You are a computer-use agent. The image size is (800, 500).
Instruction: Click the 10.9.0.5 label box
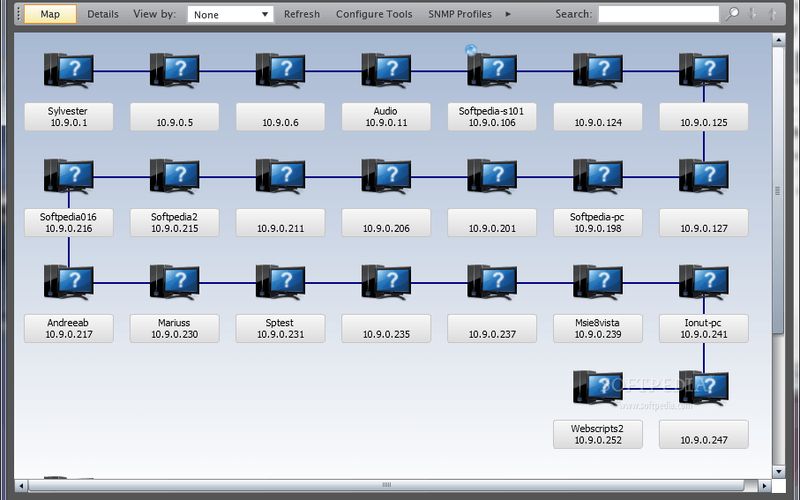click(x=174, y=117)
